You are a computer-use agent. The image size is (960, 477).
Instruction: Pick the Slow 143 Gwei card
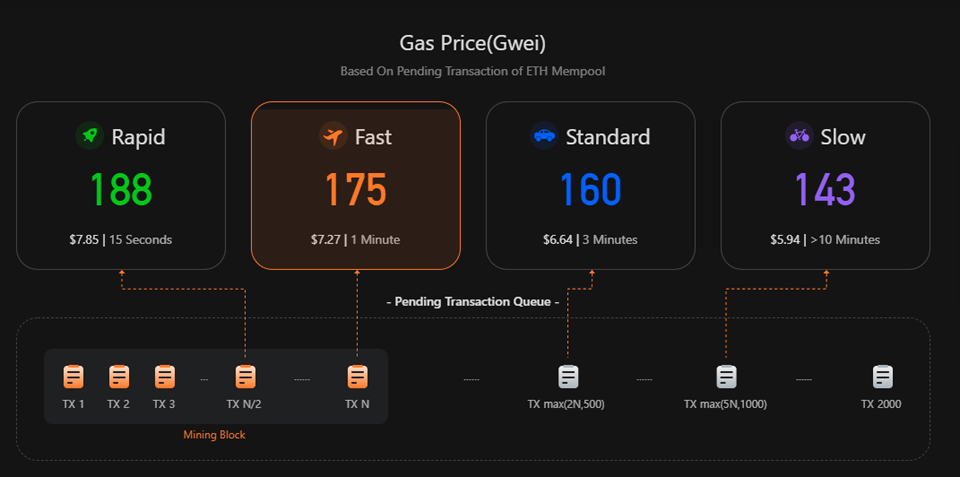tap(825, 185)
